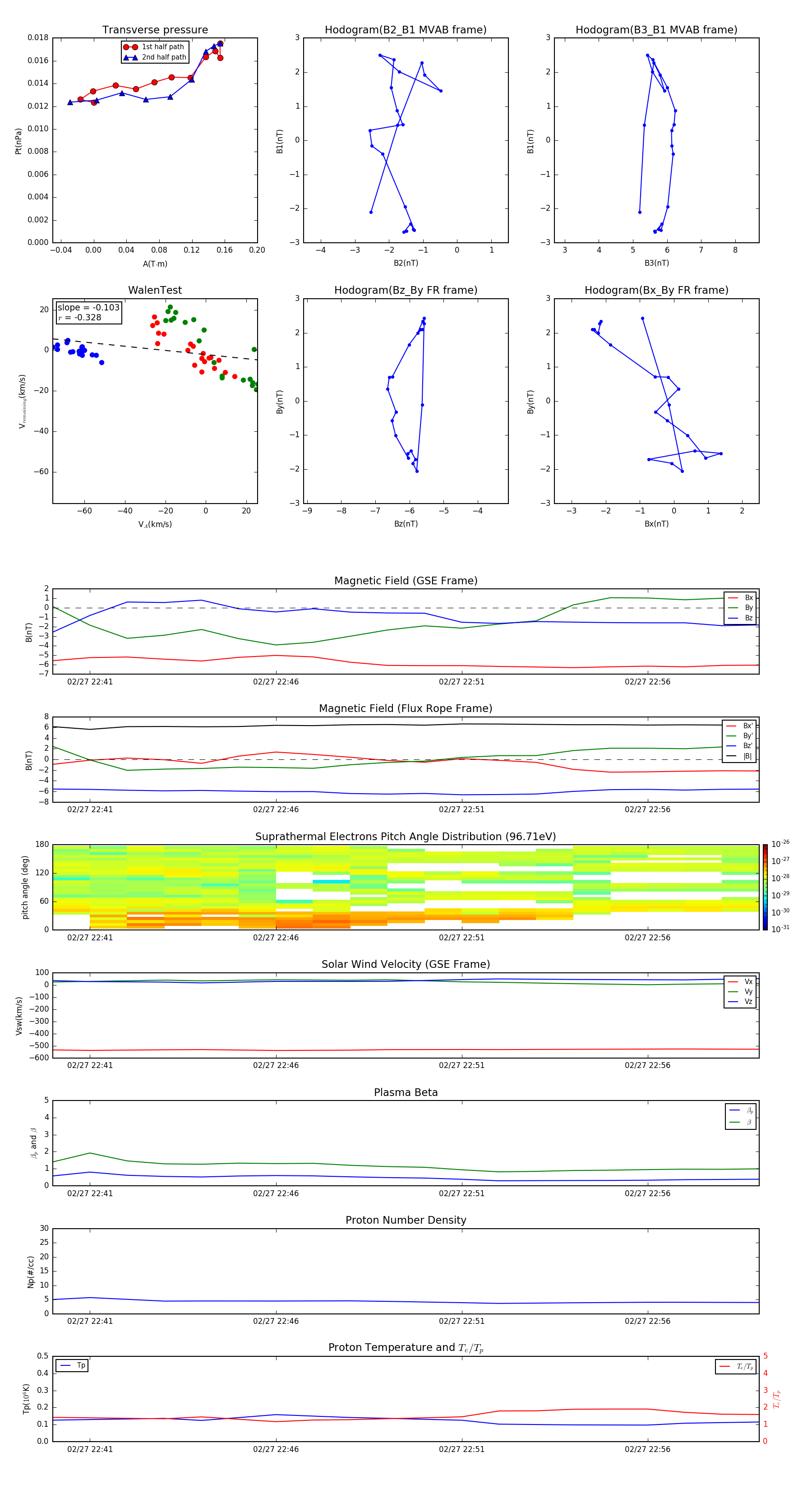Select 'Vz' in solar wind velocity legend
Image resolution: width=812 pixels, height=1489 pixels.
coord(740,1002)
